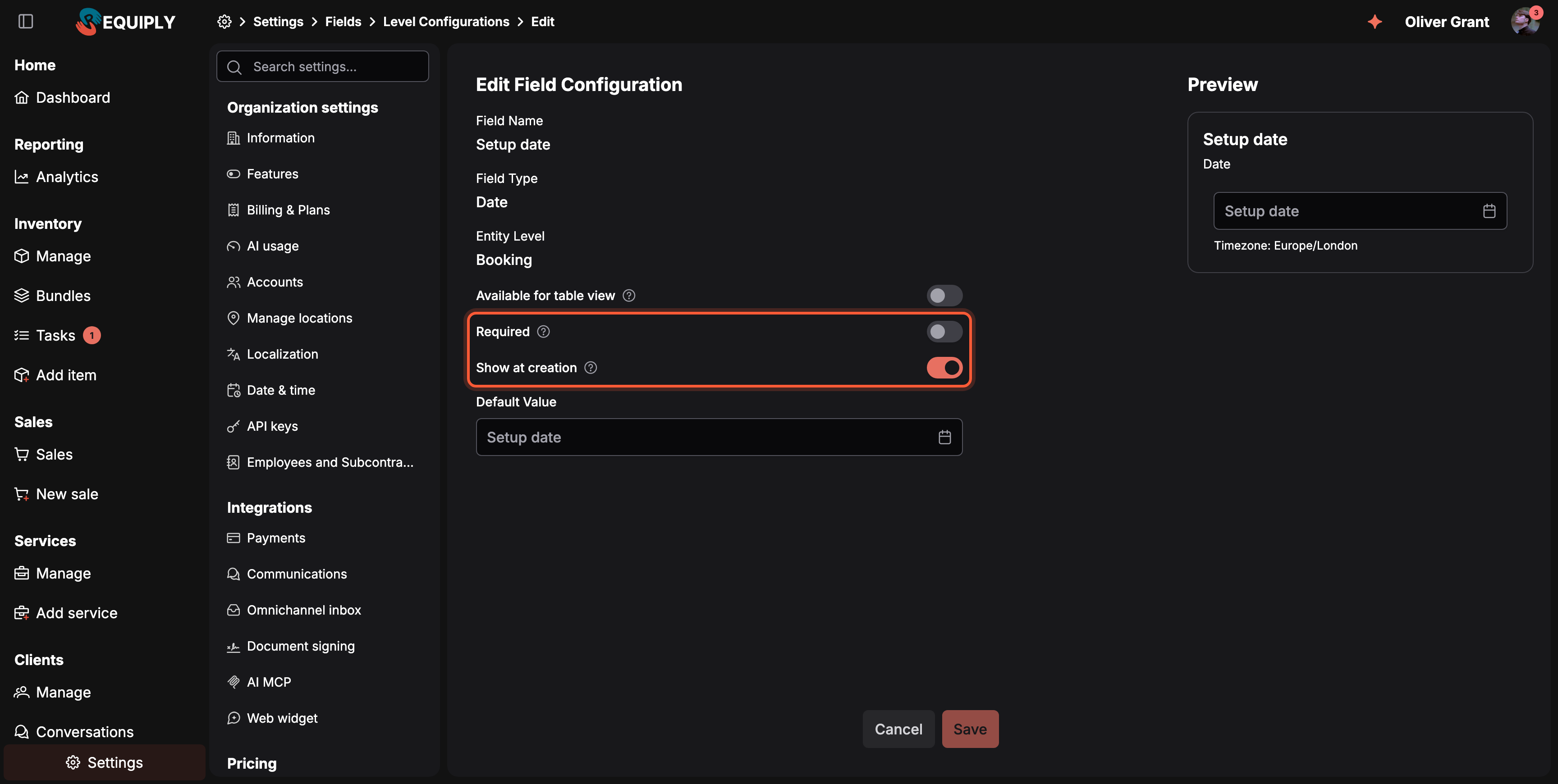This screenshot has height=784, width=1558.
Task: Open Information organization settings
Action: 270,138
